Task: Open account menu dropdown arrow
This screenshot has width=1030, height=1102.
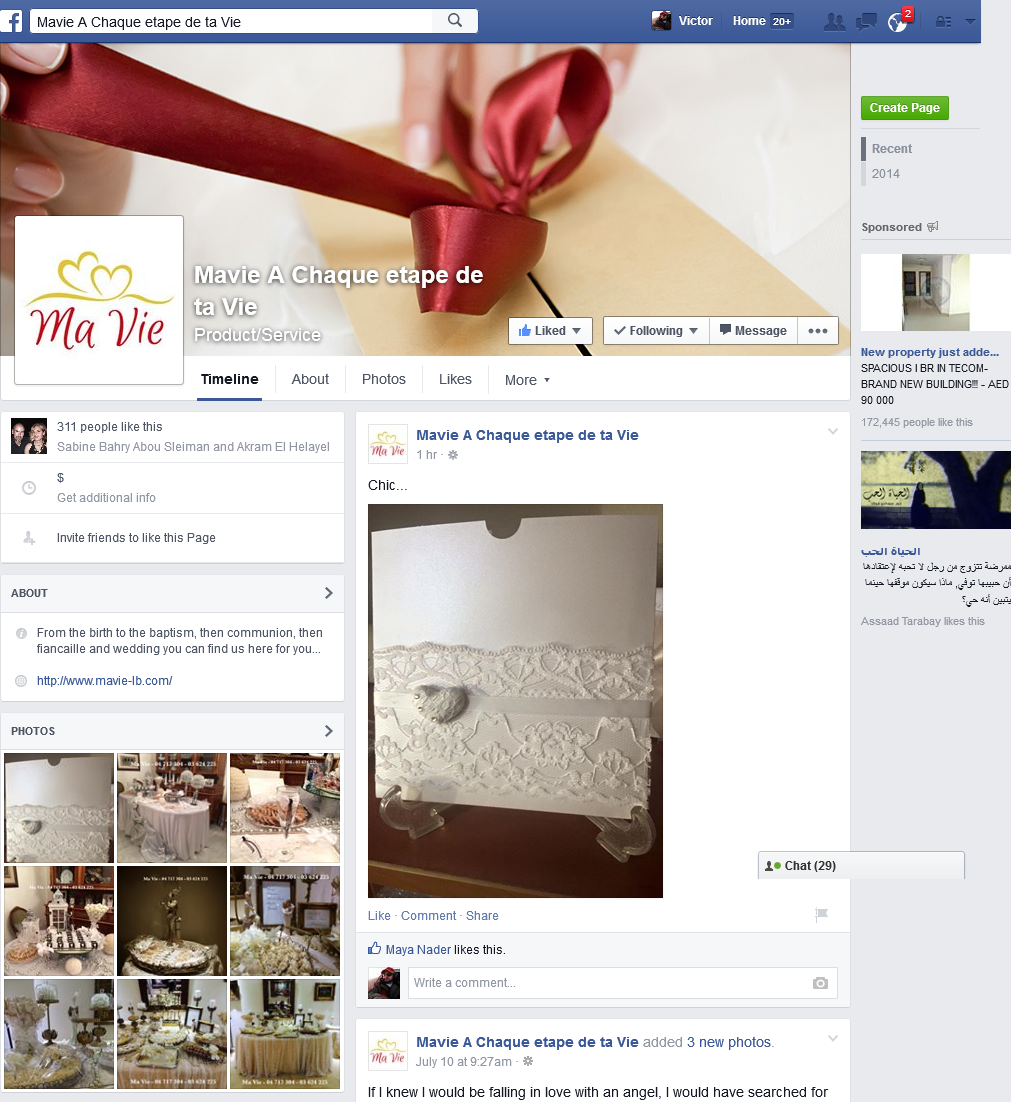Action: pos(970,22)
